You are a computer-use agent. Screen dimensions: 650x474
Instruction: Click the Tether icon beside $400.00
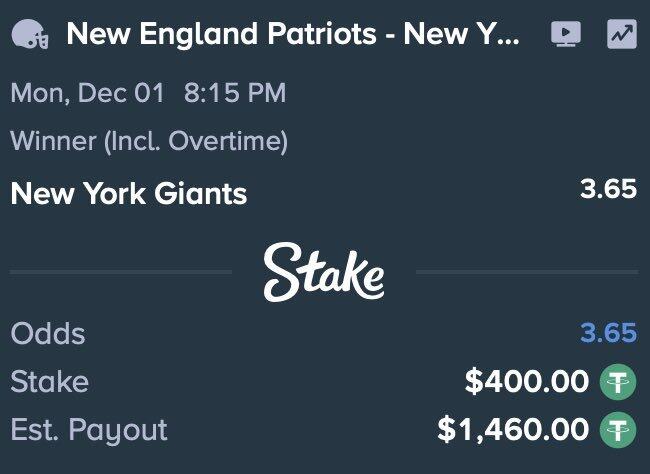[x=617, y=381]
